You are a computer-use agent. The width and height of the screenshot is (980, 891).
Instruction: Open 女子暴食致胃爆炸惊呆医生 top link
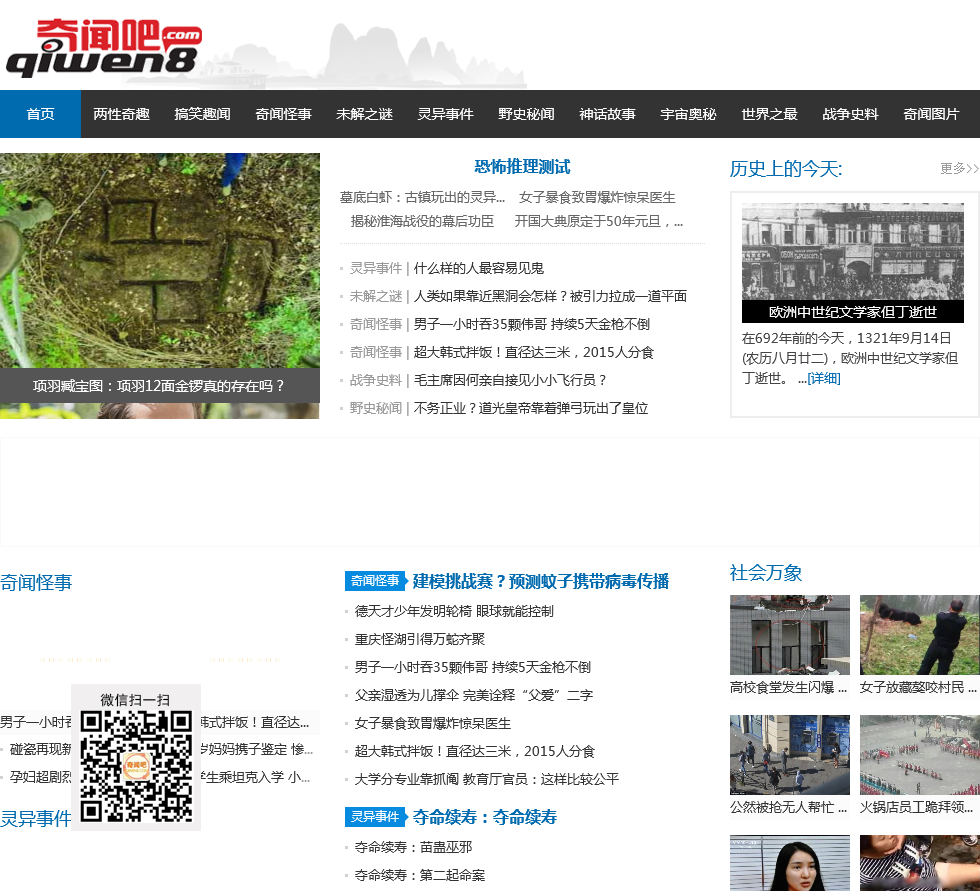597,197
